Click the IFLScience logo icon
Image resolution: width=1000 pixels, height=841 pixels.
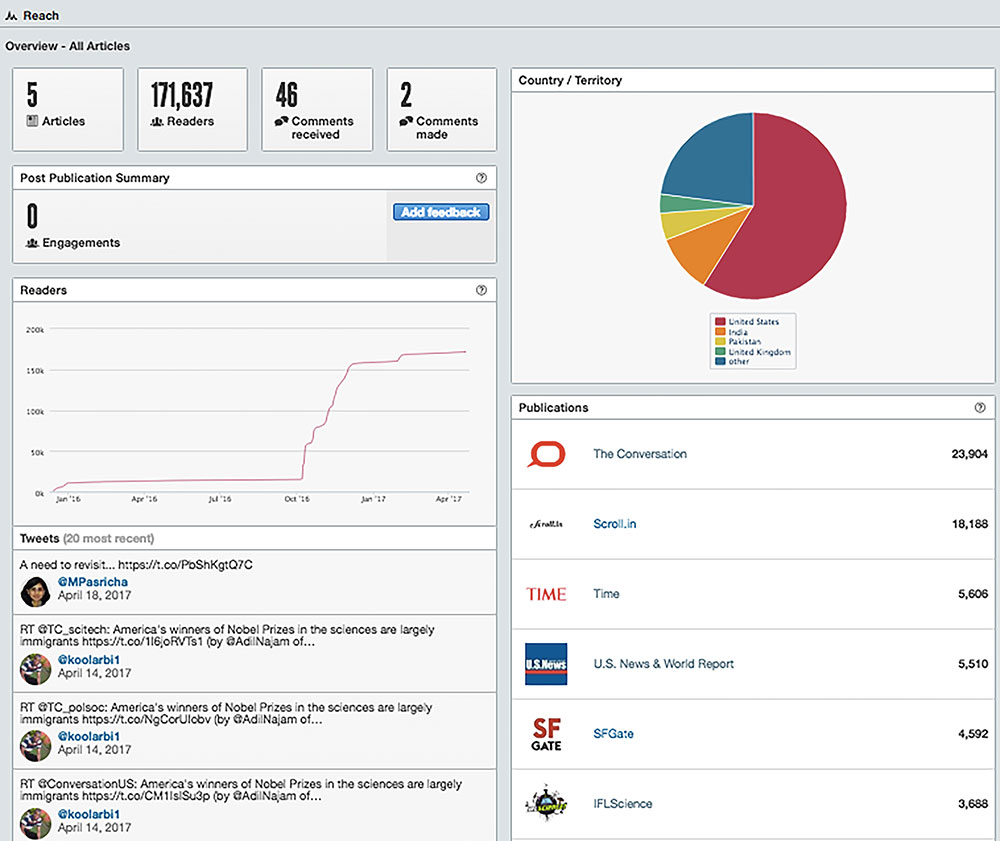click(x=546, y=803)
